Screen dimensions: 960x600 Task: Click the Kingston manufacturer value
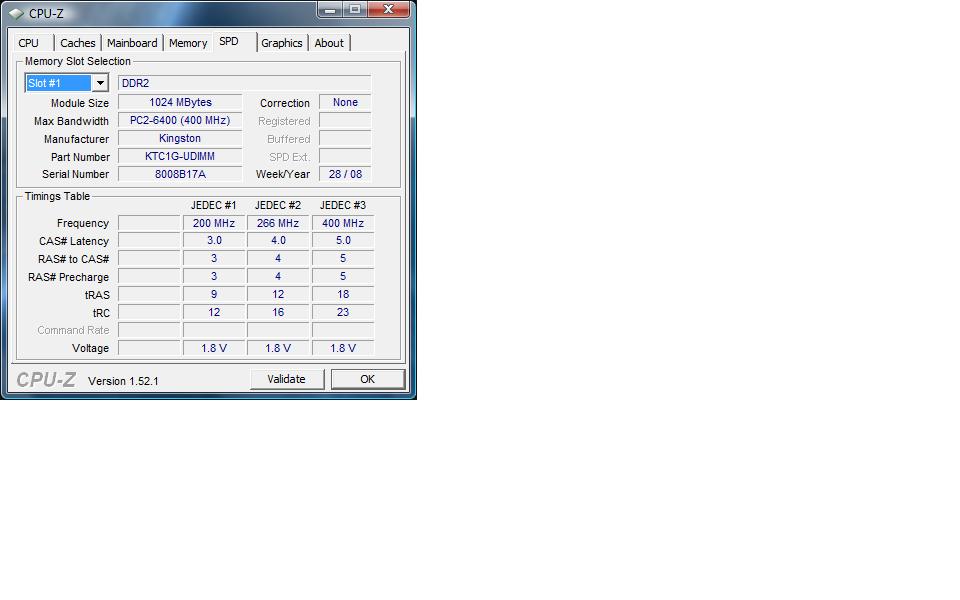coord(180,138)
